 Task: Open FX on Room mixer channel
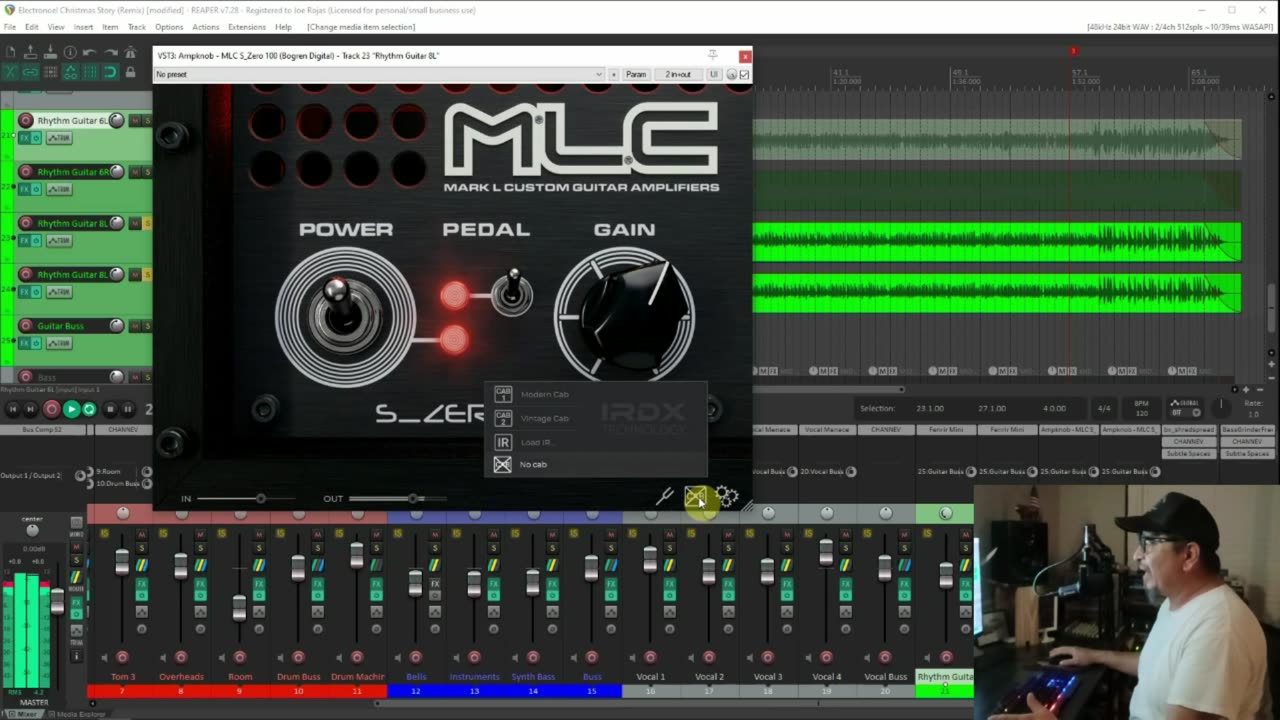259,583
